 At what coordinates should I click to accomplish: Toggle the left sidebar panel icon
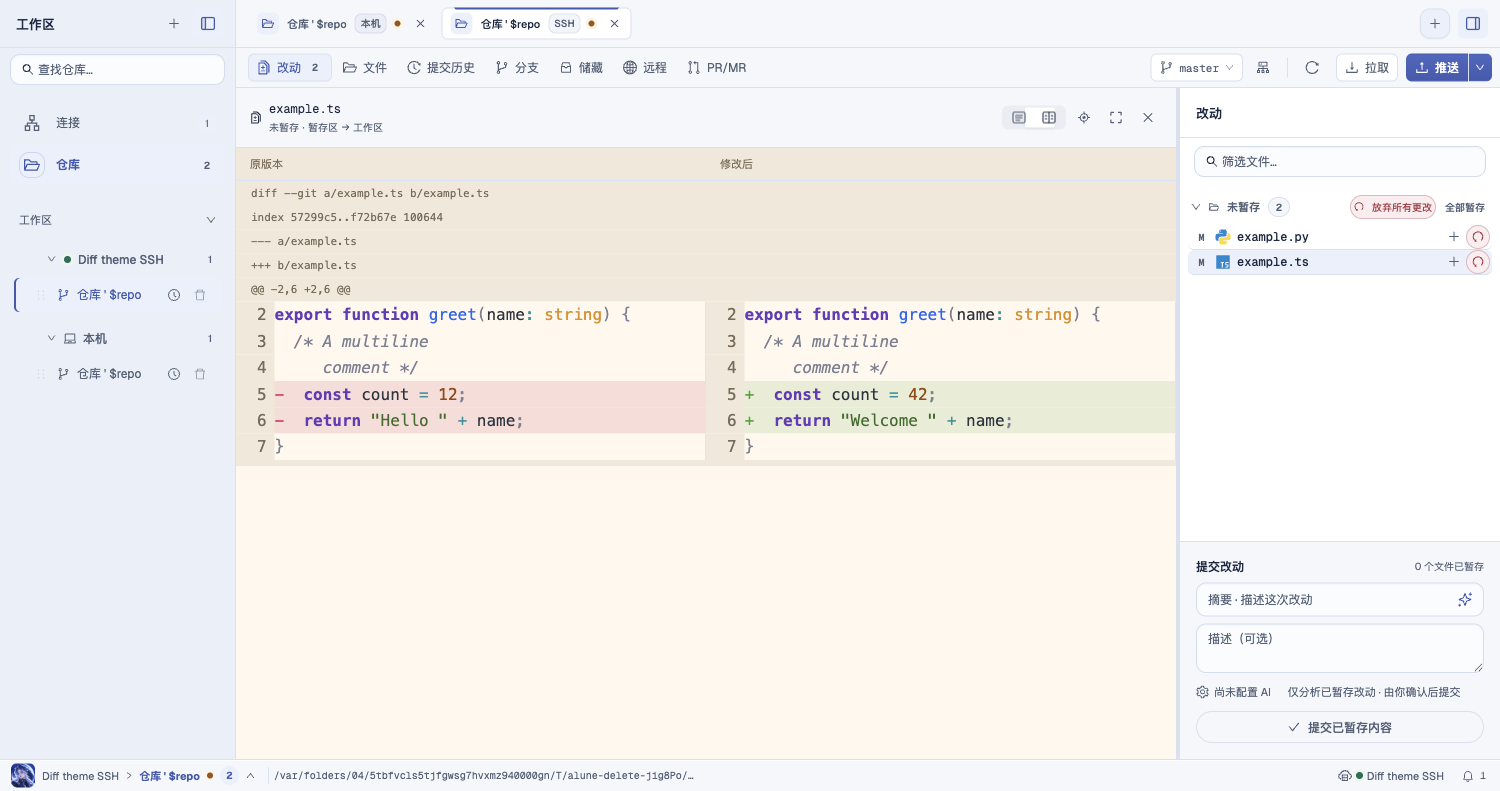point(208,23)
